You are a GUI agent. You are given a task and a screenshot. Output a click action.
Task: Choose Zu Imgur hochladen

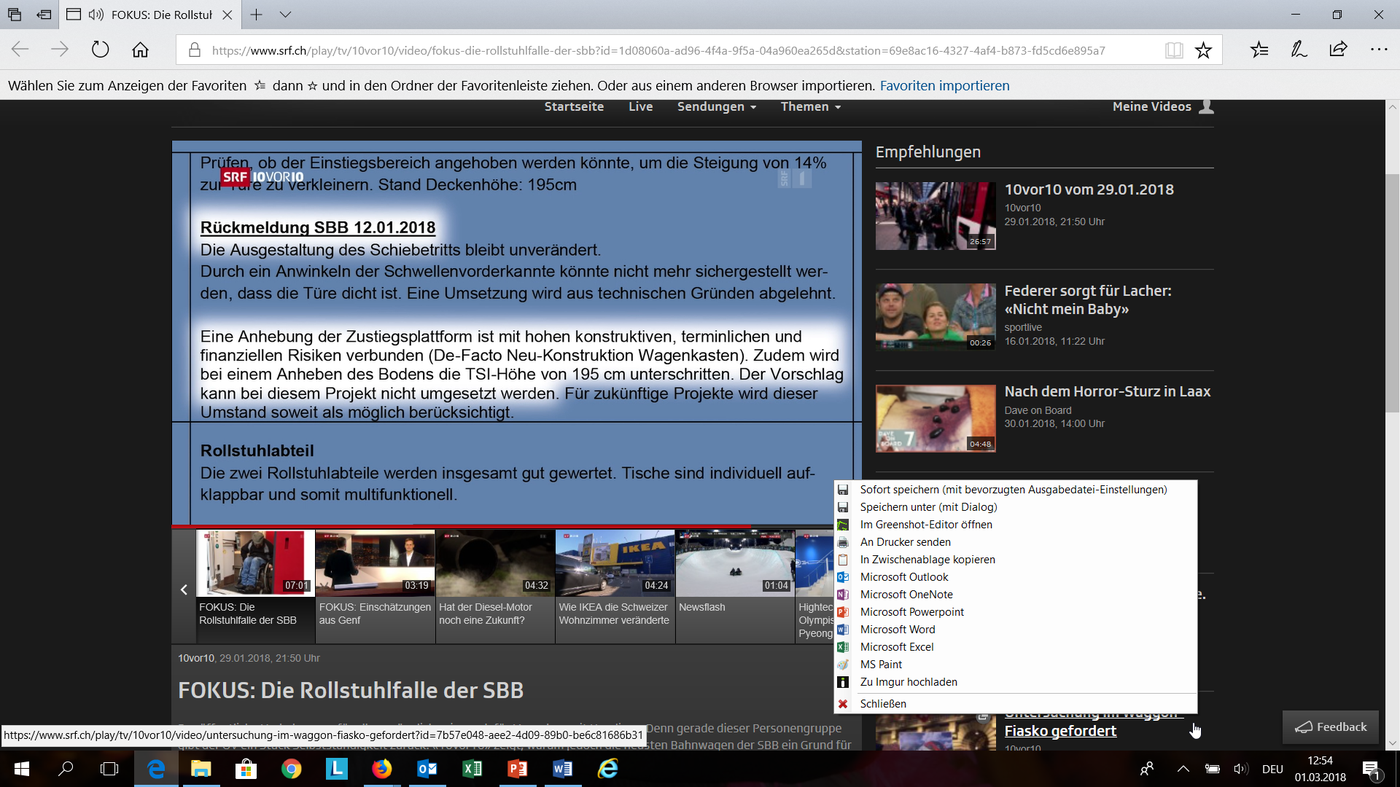tap(1015, 682)
